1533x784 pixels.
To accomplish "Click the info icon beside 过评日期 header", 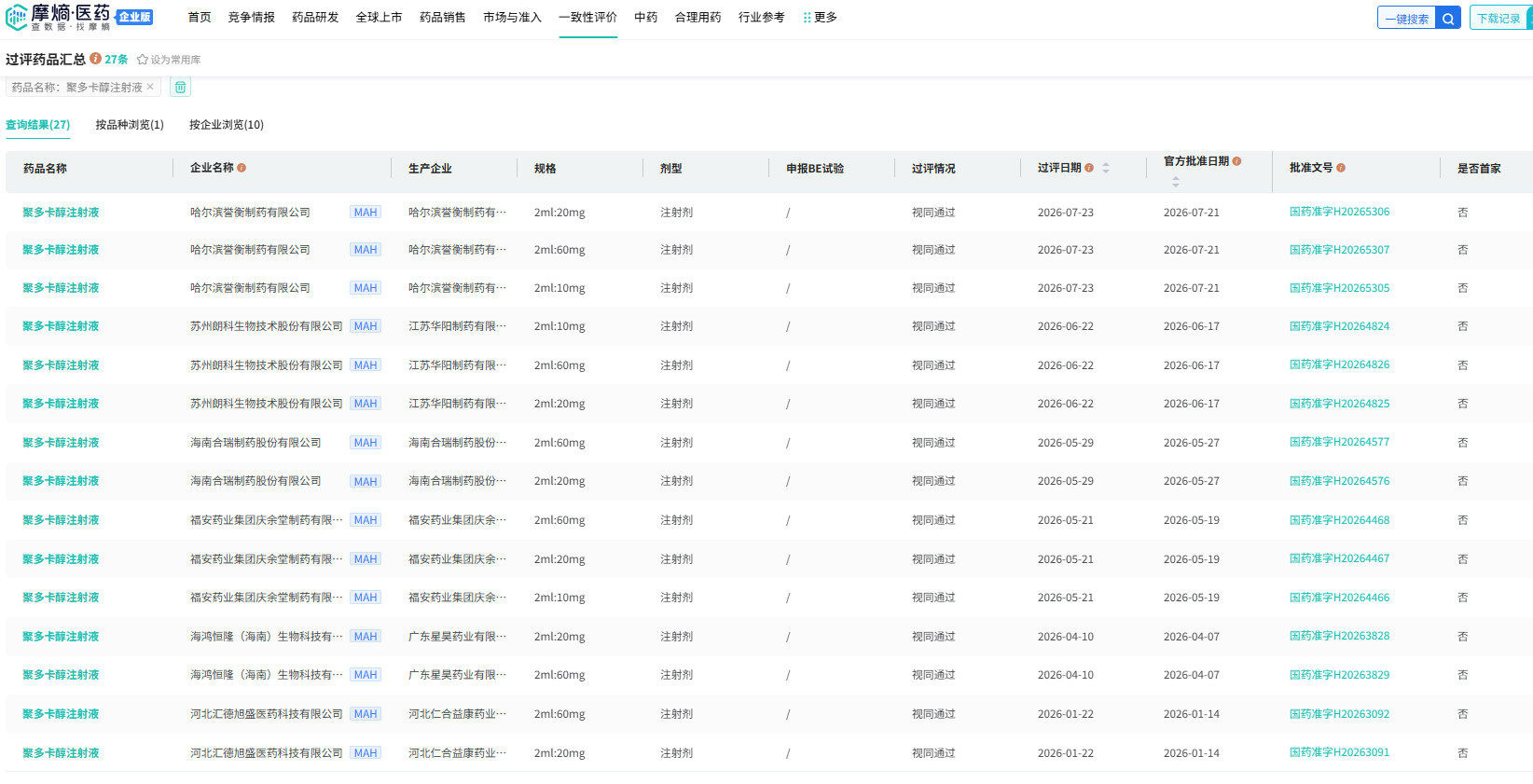I will point(1089,168).
